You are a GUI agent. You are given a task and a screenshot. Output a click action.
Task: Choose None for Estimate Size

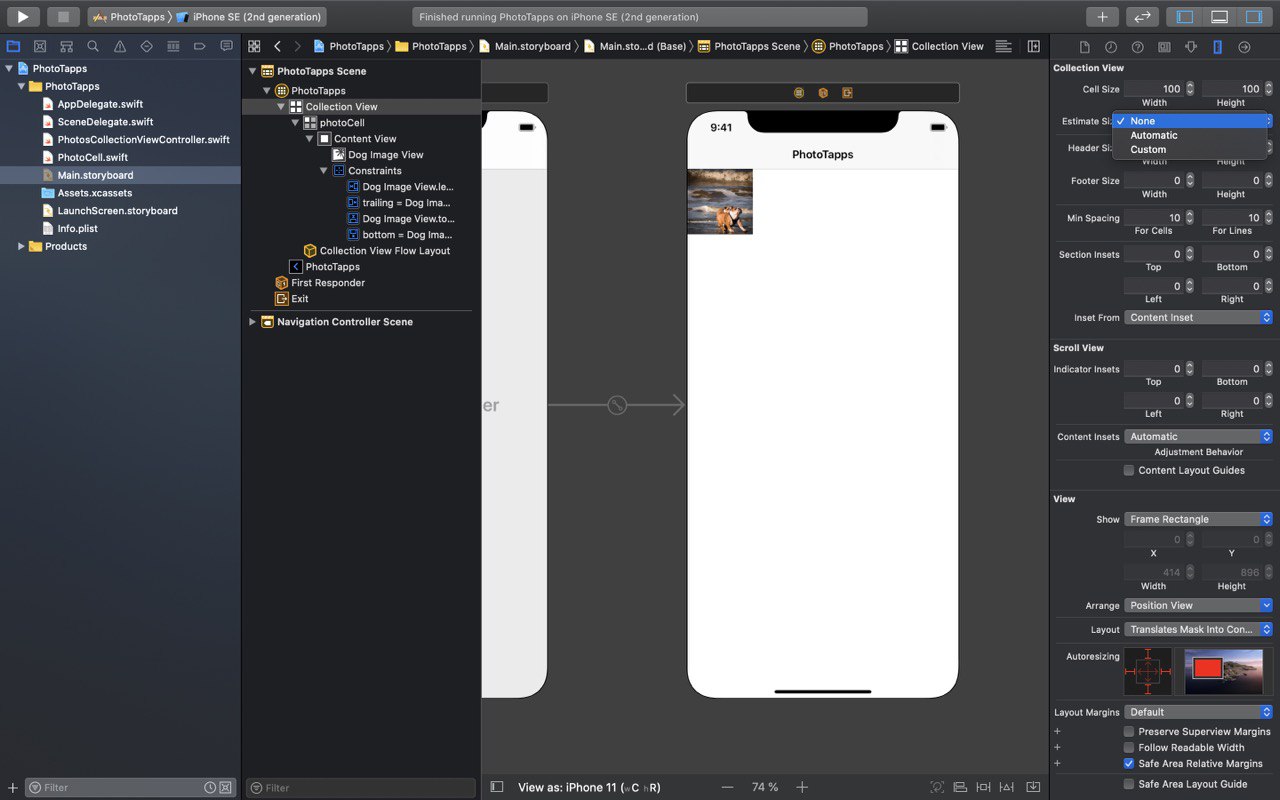pyautogui.click(x=1190, y=121)
